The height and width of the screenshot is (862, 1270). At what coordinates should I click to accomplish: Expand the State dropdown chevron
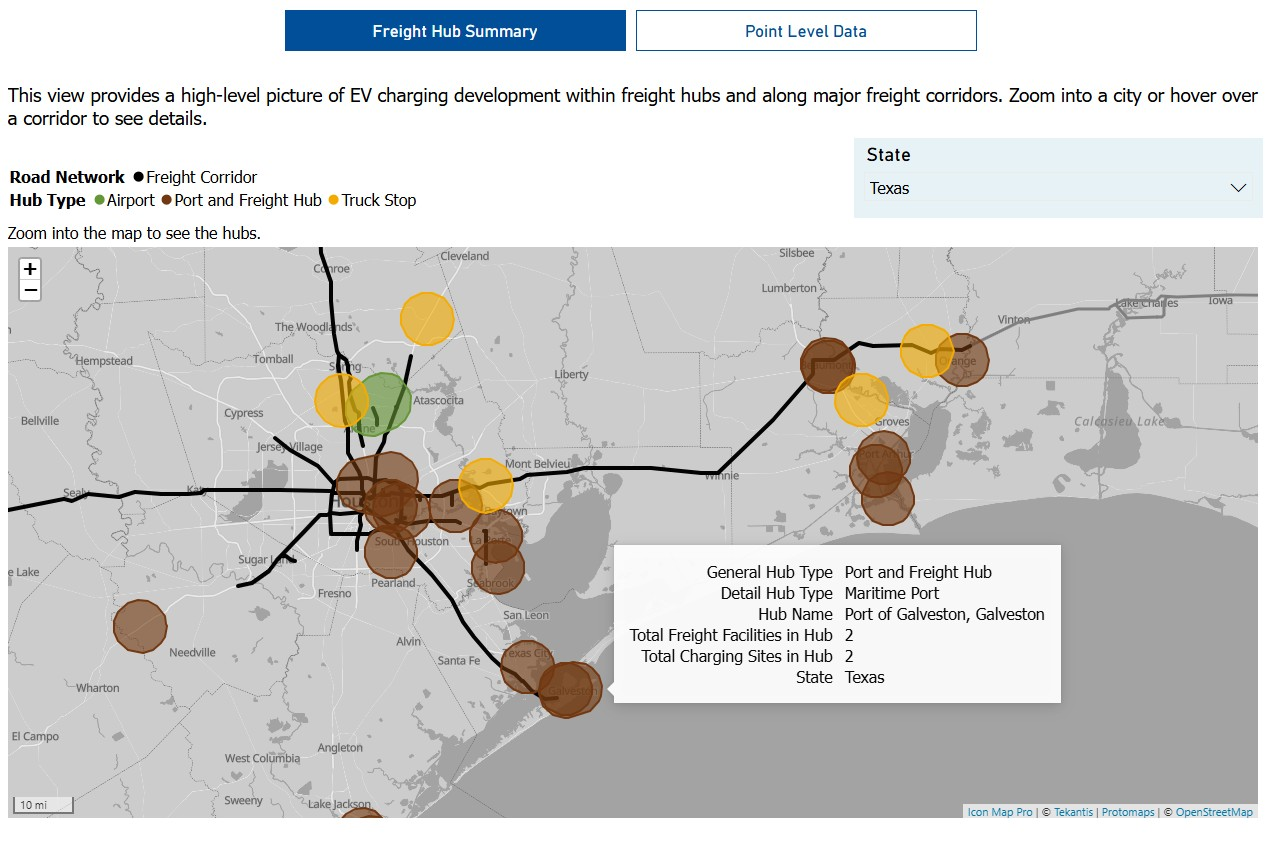(x=1238, y=188)
